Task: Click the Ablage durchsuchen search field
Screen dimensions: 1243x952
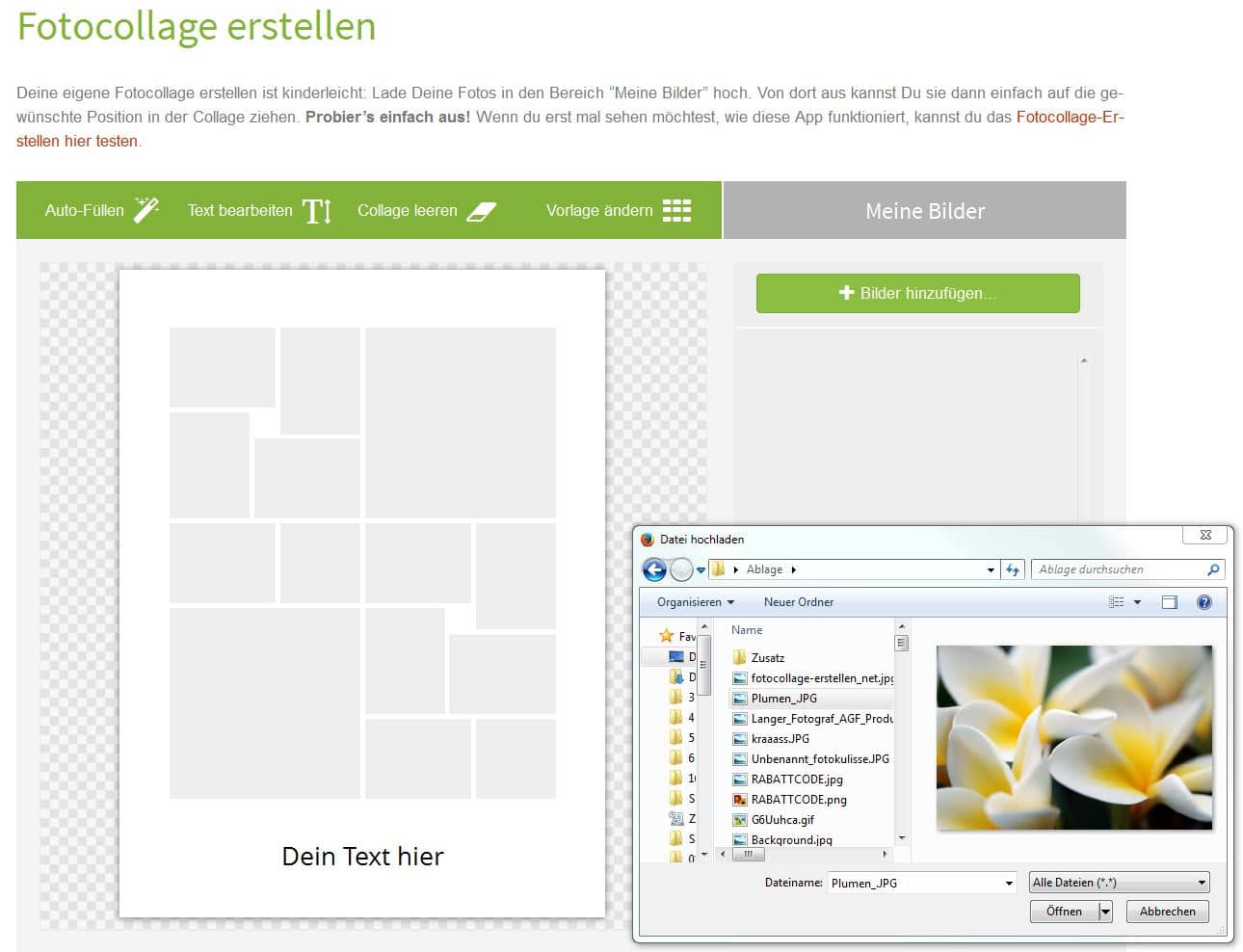Action: 1118,570
